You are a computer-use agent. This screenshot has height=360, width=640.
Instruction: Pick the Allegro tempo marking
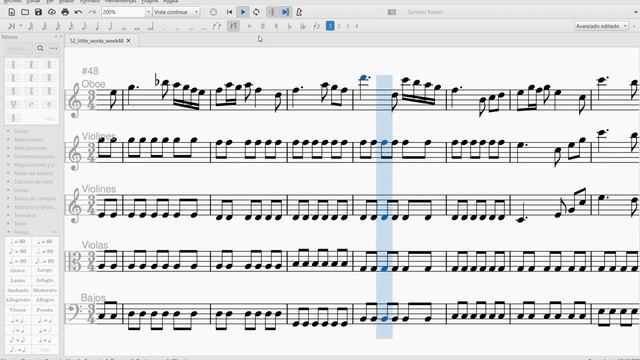click(x=45, y=300)
